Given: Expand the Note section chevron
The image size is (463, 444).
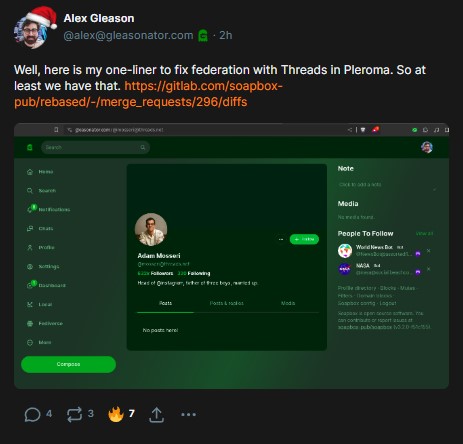Looking at the screenshot, I should (434, 189).
